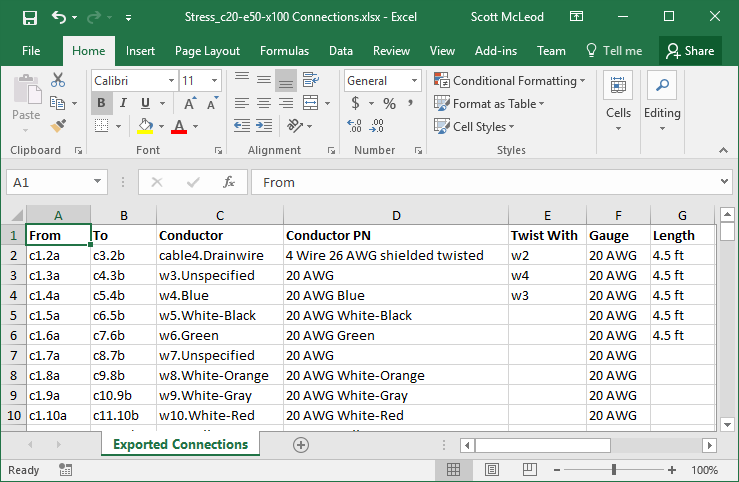This screenshot has width=739, height=482.
Task: Click the Borders icon
Action: click(101, 125)
